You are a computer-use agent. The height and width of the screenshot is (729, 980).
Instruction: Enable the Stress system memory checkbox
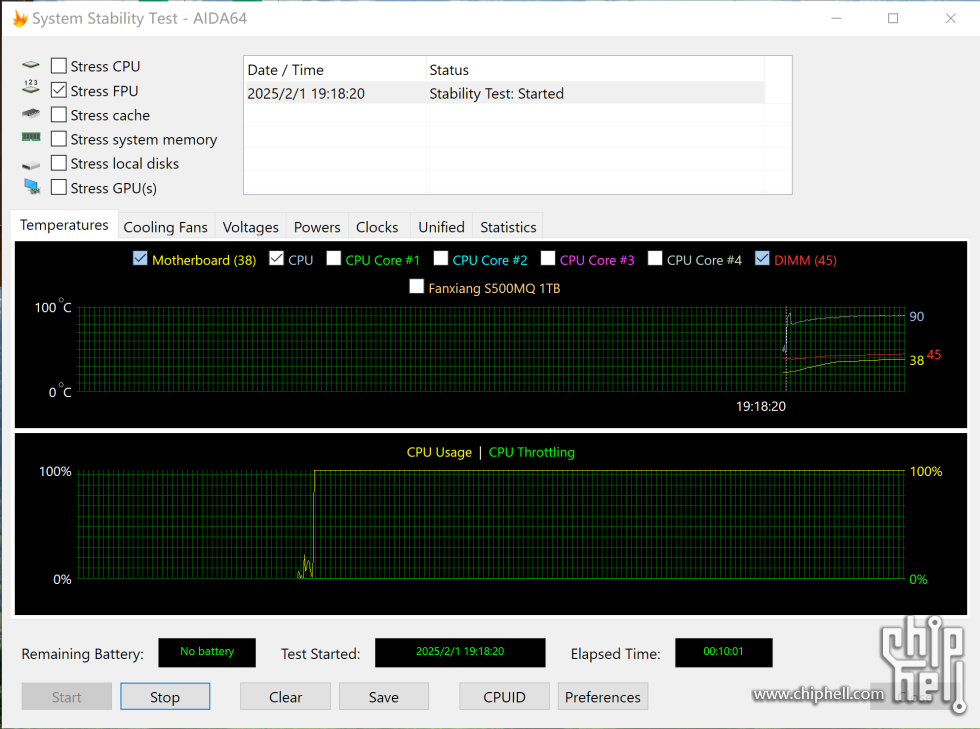point(59,139)
